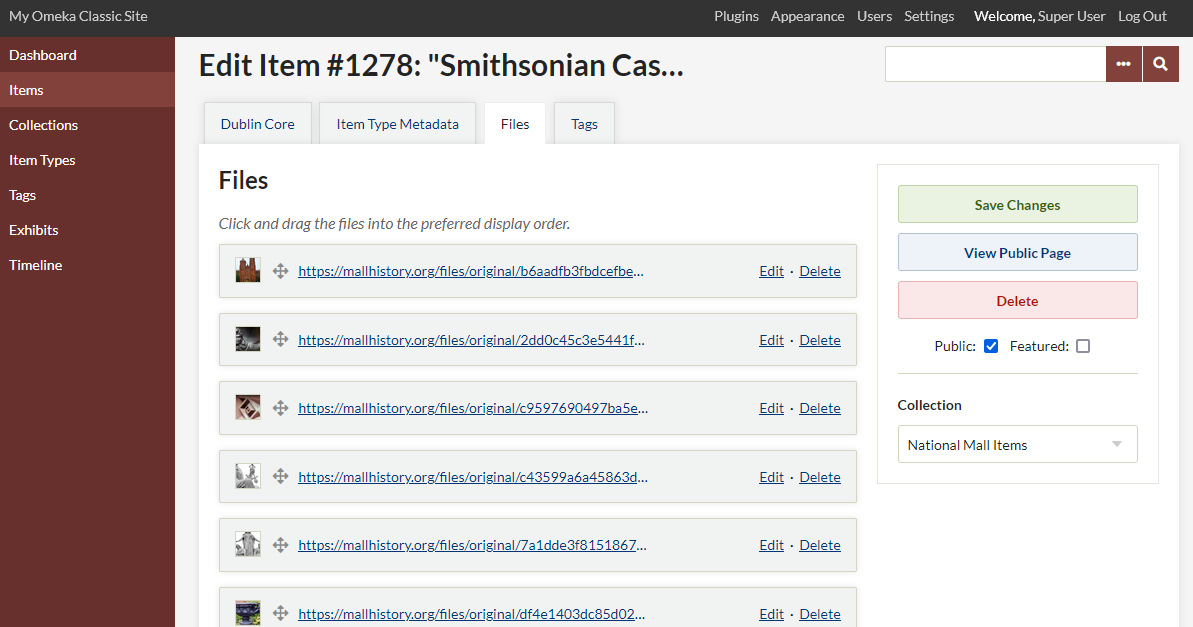Viewport: 1193px width, 627px height.
Task: Click the search magnifier icon
Action: (1160, 63)
